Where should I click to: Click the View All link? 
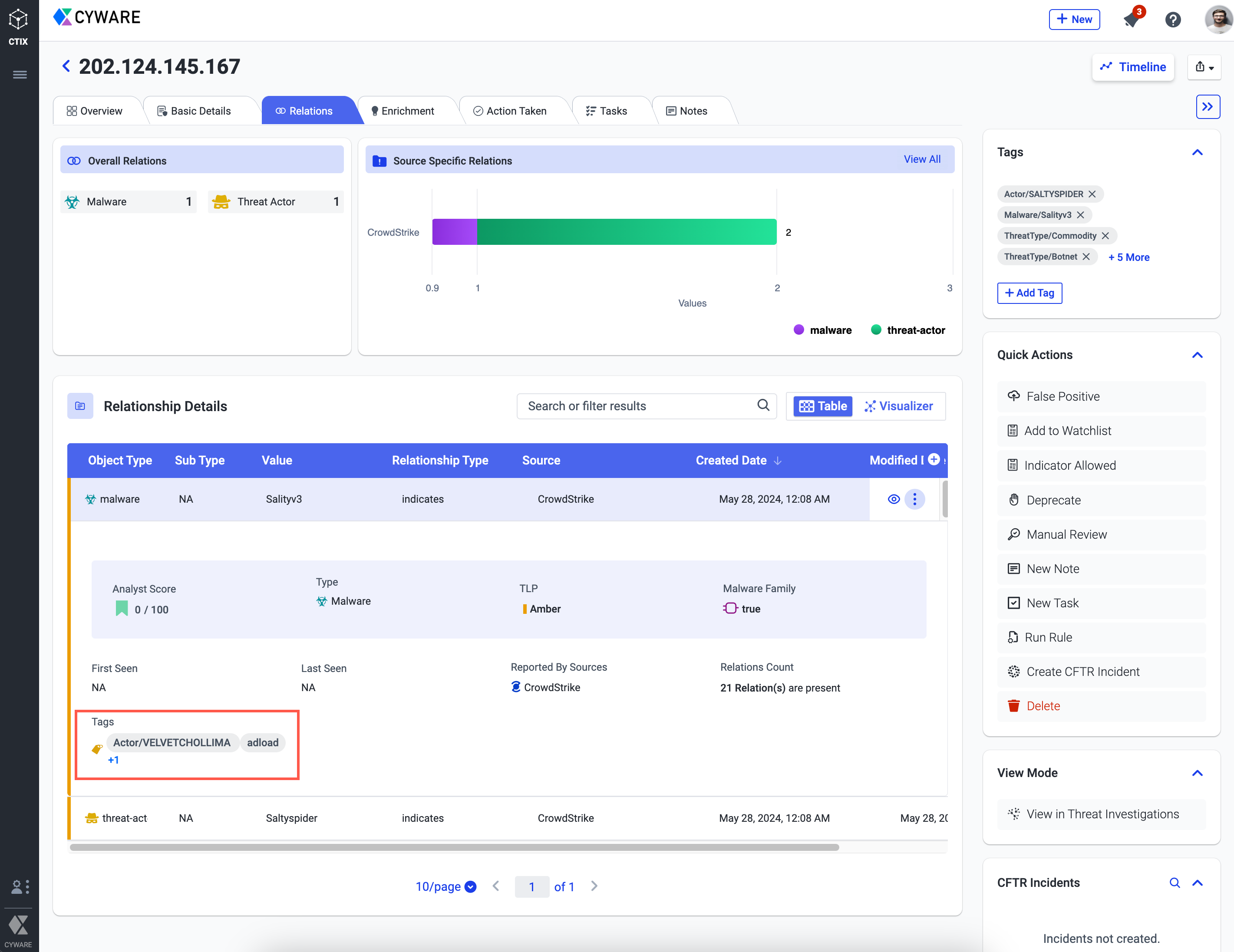[921, 159]
